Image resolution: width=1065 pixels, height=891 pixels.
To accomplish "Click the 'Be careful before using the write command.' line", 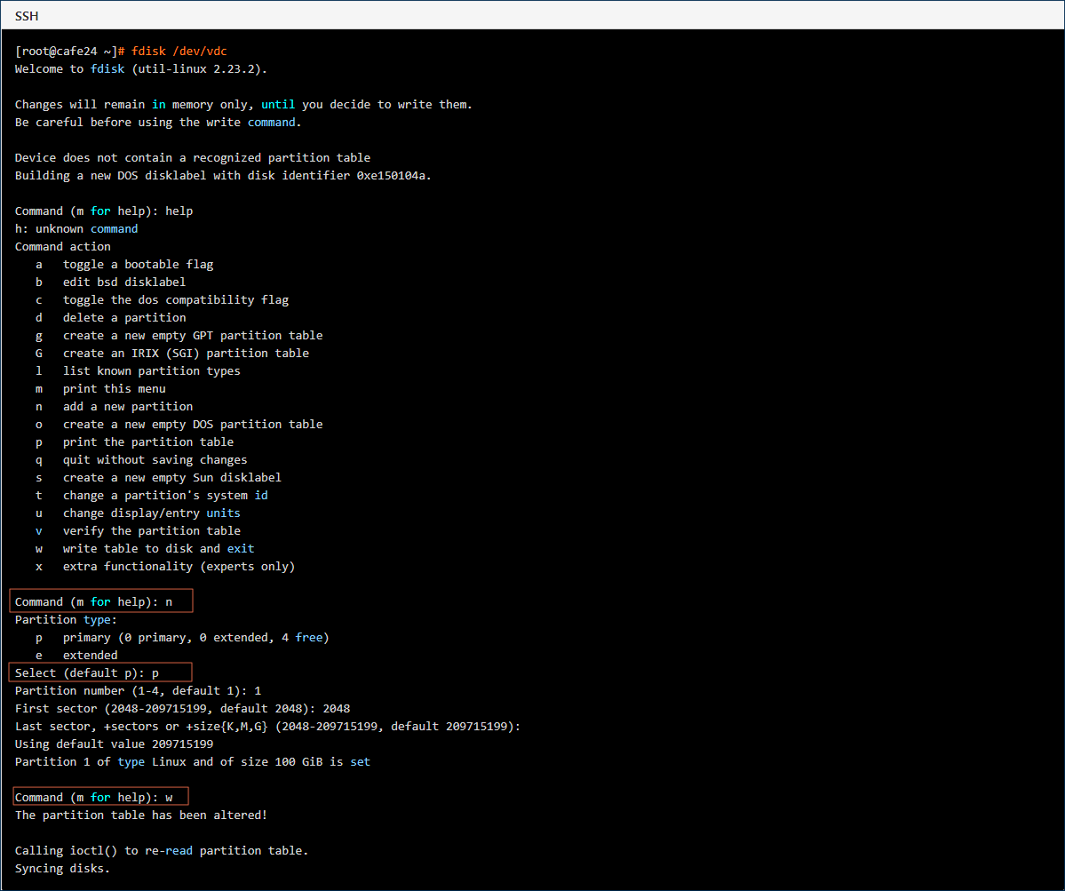I will point(158,122).
